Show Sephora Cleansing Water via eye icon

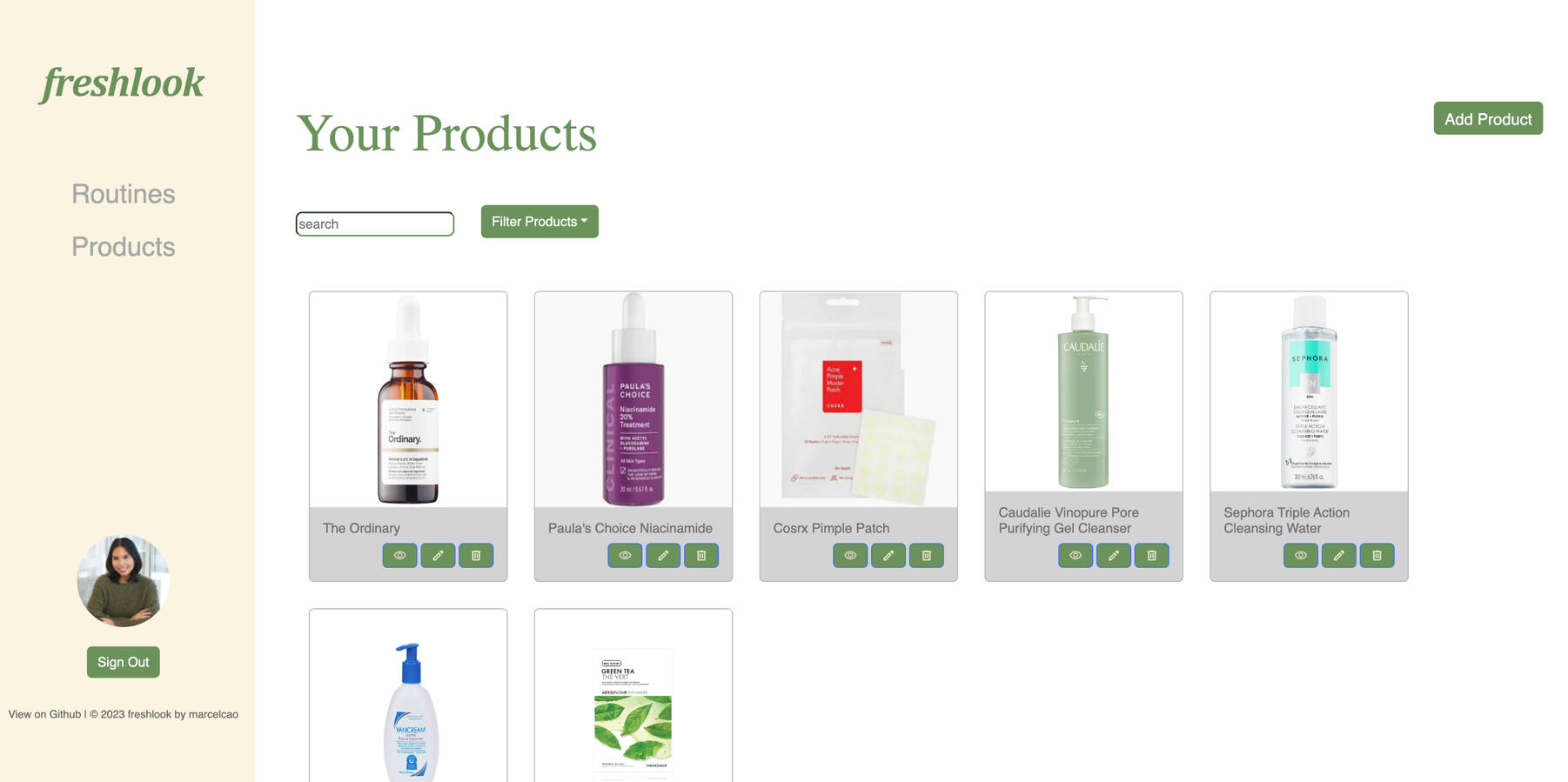(x=1301, y=556)
